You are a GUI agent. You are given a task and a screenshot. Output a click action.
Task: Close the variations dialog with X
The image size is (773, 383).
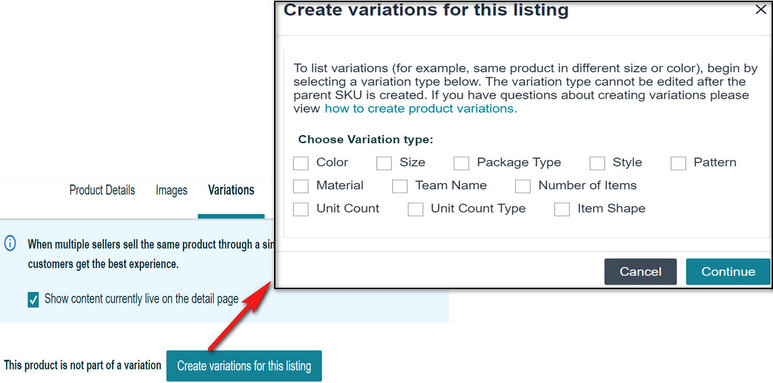click(761, 9)
